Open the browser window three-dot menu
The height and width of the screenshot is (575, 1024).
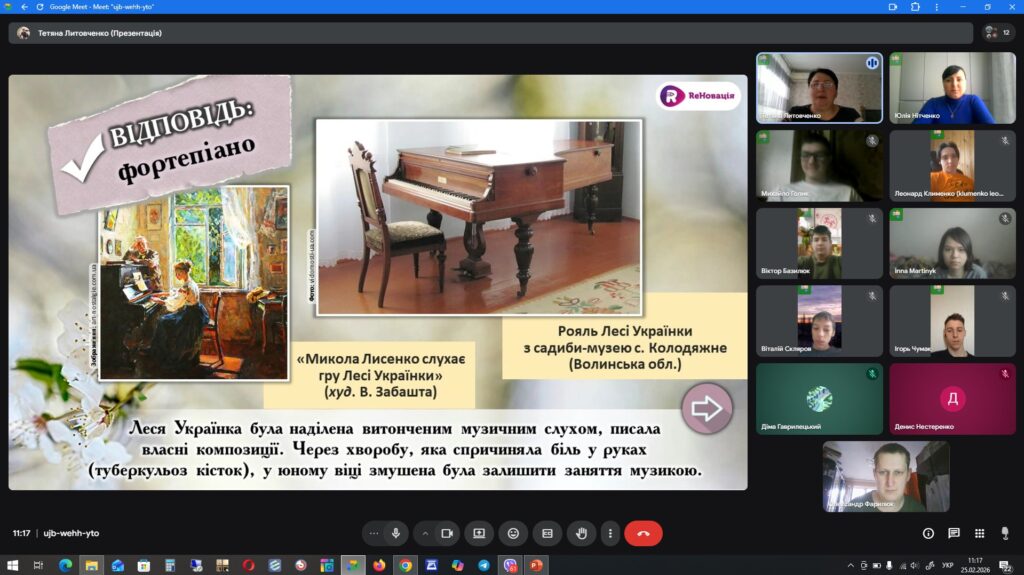coord(938,7)
